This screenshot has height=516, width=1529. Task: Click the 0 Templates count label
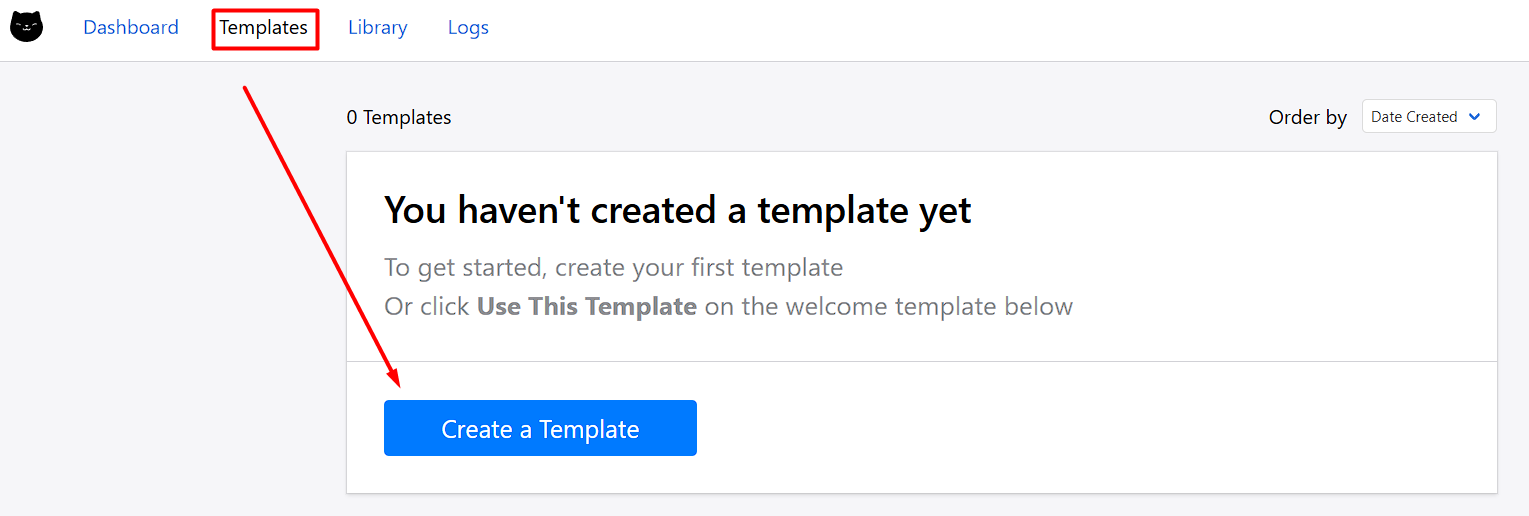pyautogui.click(x=399, y=118)
